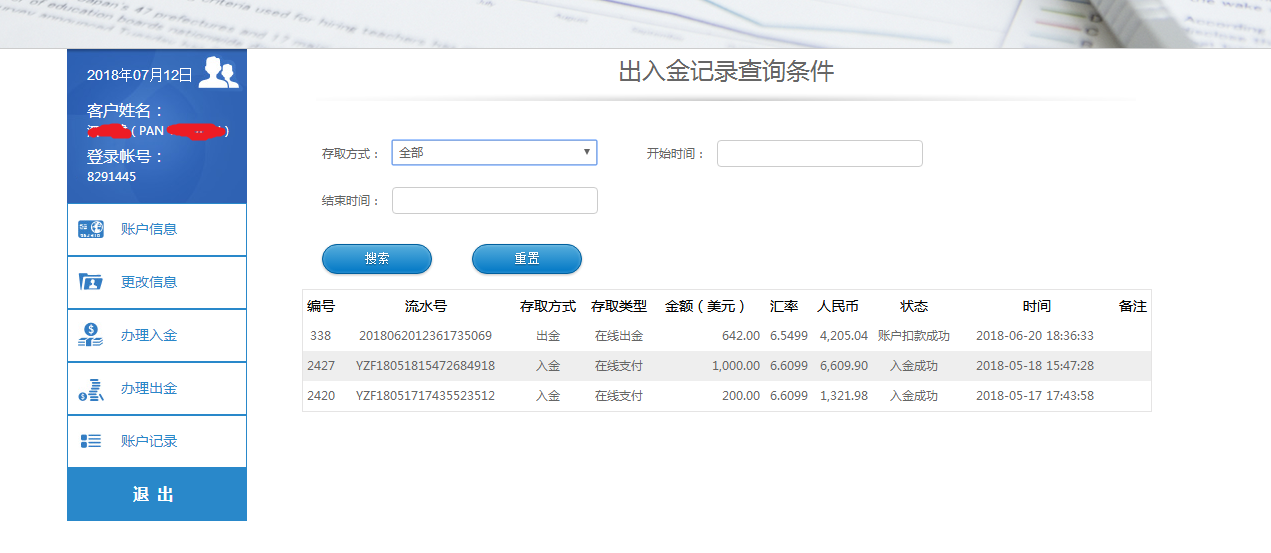Click the 时间 column header

click(x=1036, y=306)
